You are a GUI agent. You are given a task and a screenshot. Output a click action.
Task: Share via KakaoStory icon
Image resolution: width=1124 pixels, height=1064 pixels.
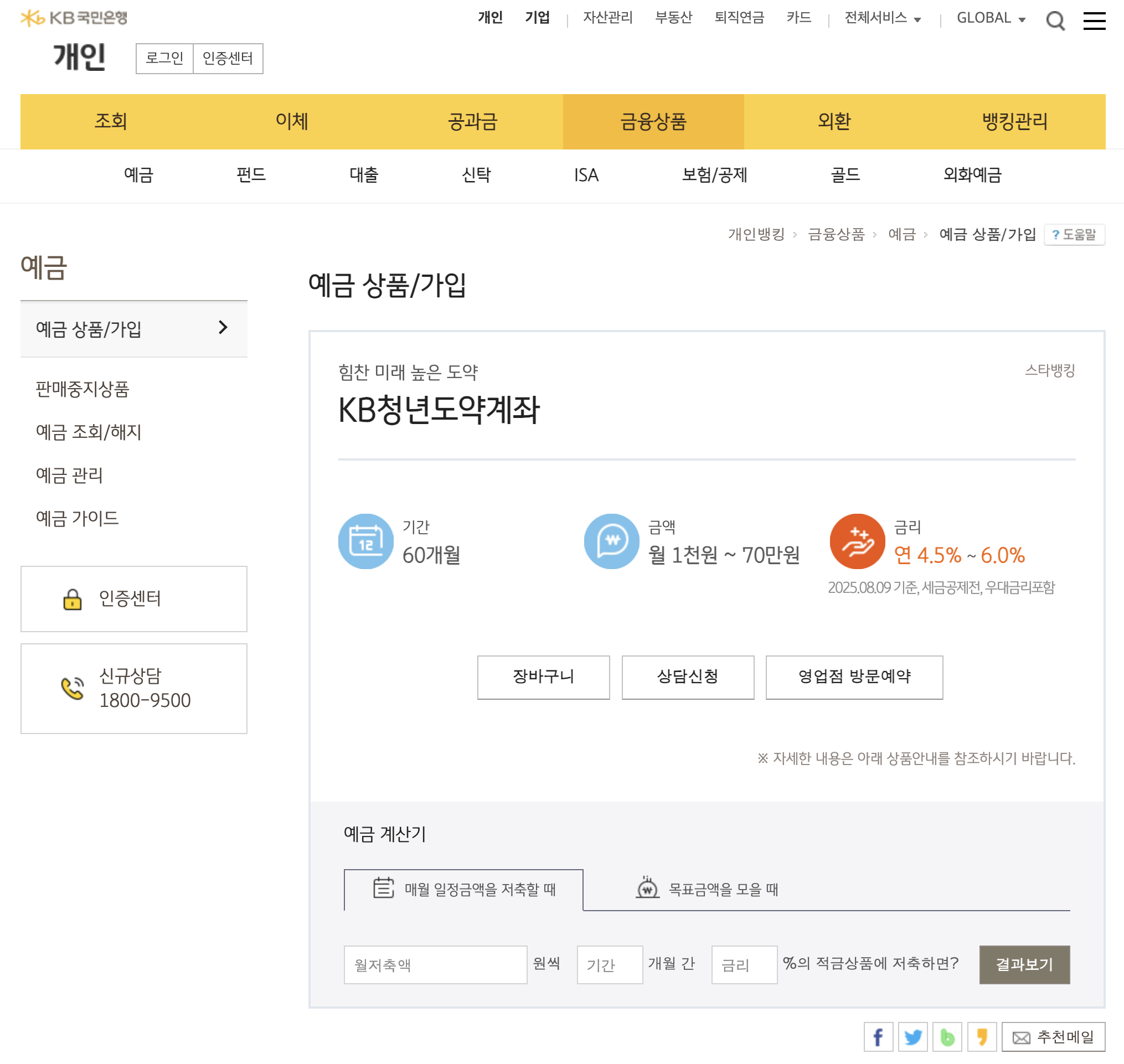[x=981, y=1037]
